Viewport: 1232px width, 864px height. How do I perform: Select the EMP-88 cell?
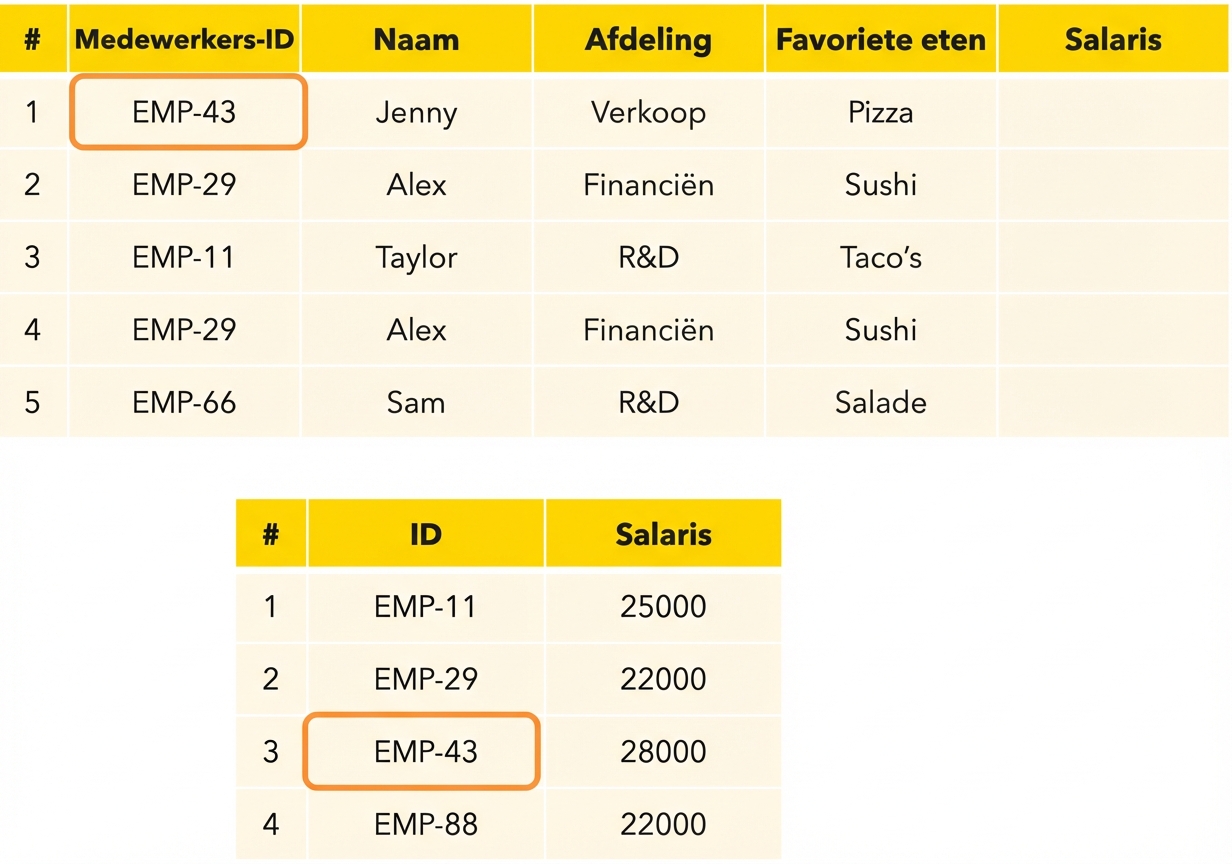click(x=425, y=825)
